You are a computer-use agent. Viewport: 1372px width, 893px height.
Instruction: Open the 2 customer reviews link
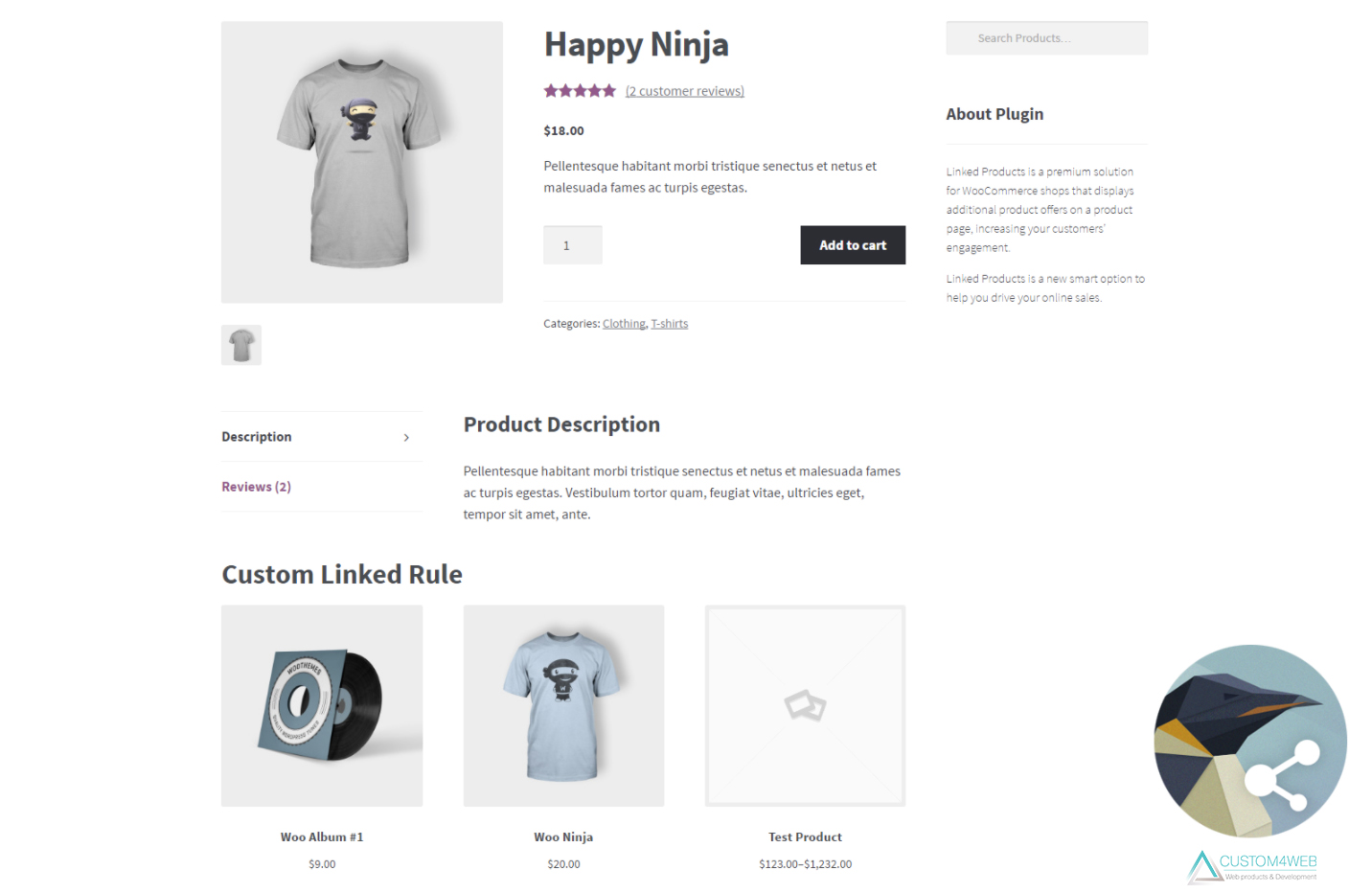point(685,91)
